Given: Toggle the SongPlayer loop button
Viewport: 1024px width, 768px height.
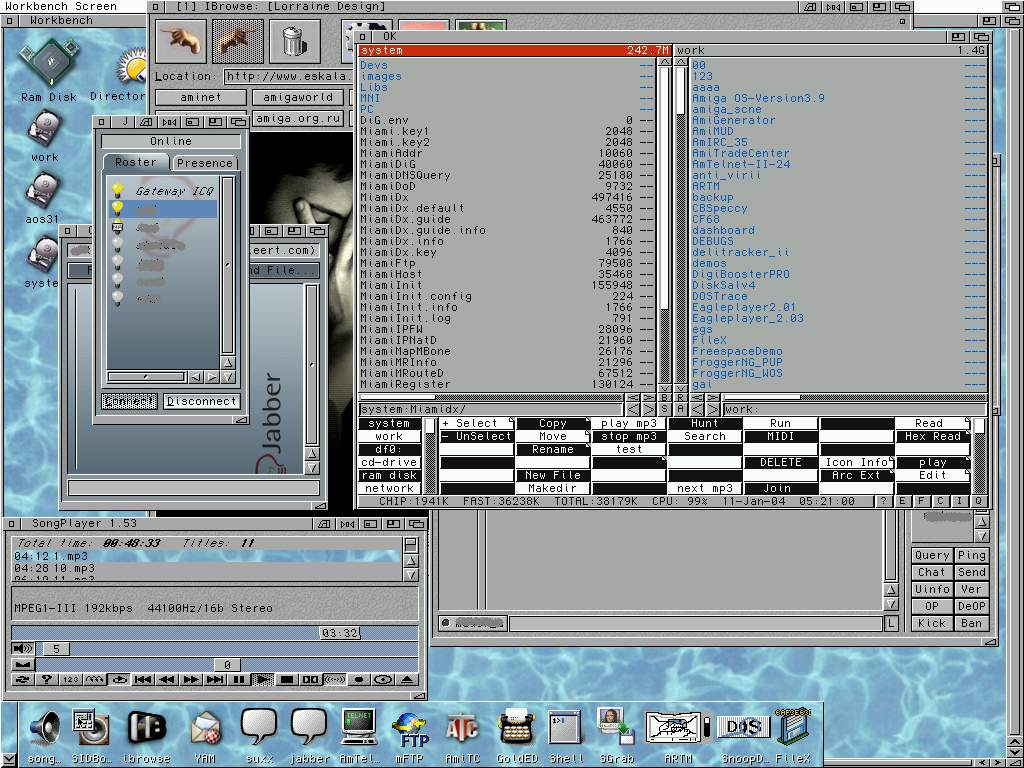Looking at the screenshot, I should [x=119, y=679].
